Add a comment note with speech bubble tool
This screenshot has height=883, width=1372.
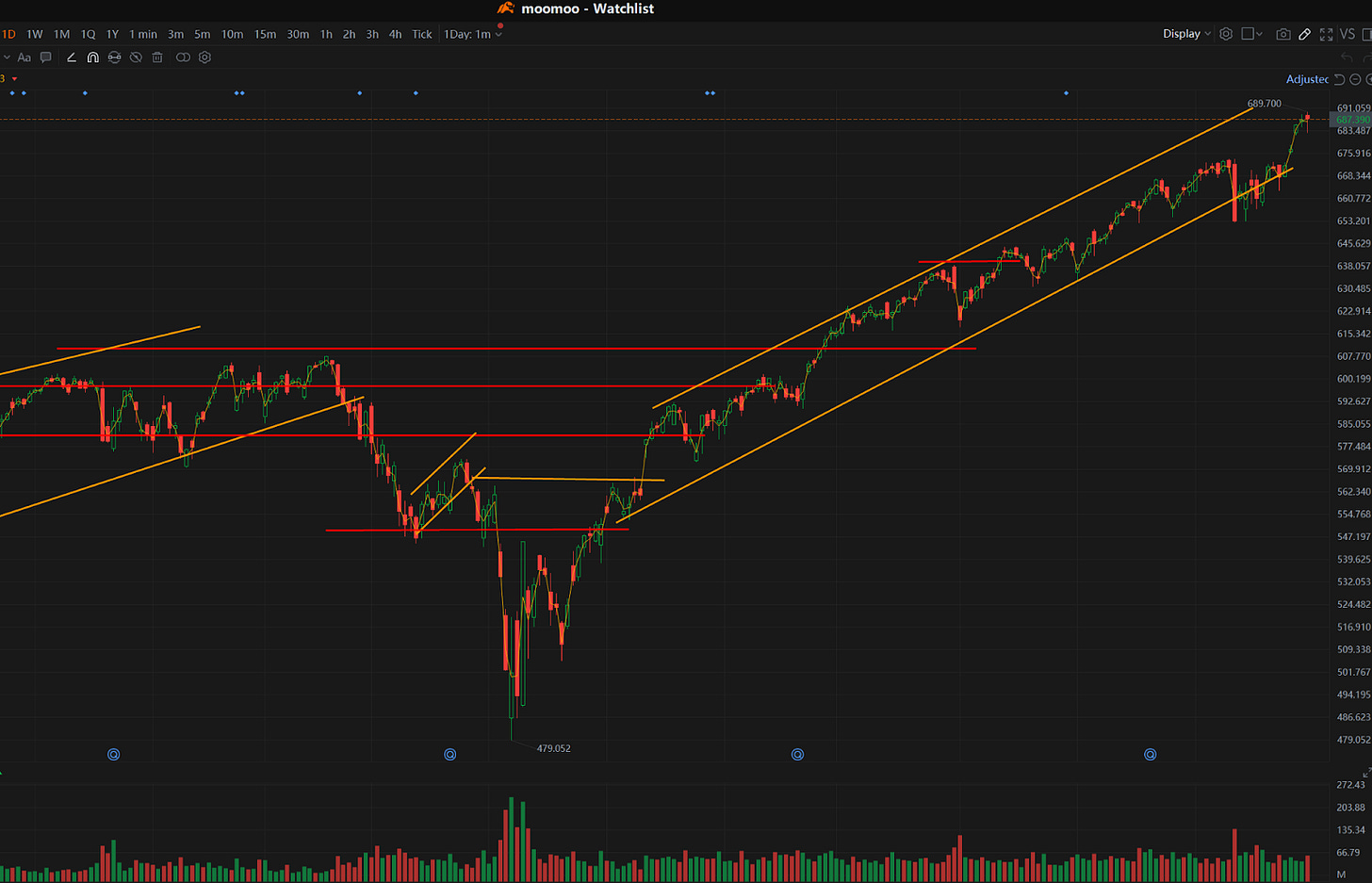coord(45,57)
